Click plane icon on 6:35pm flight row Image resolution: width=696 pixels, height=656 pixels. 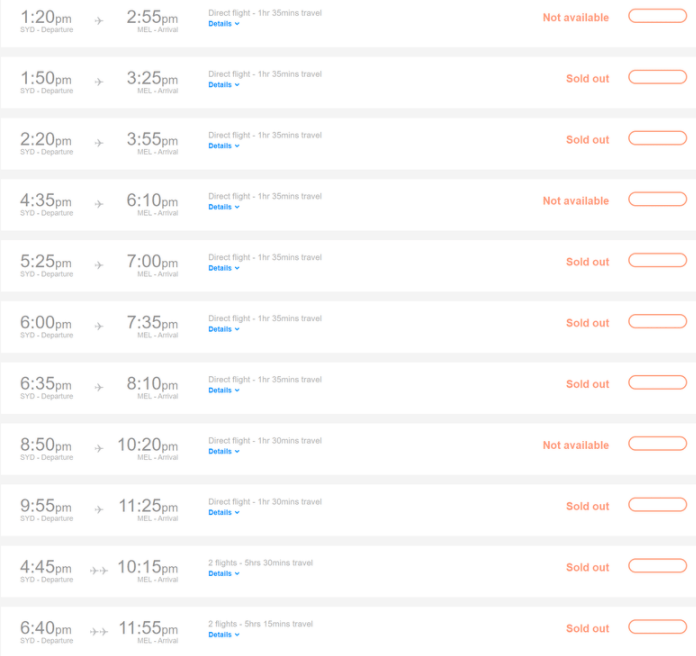(99, 387)
